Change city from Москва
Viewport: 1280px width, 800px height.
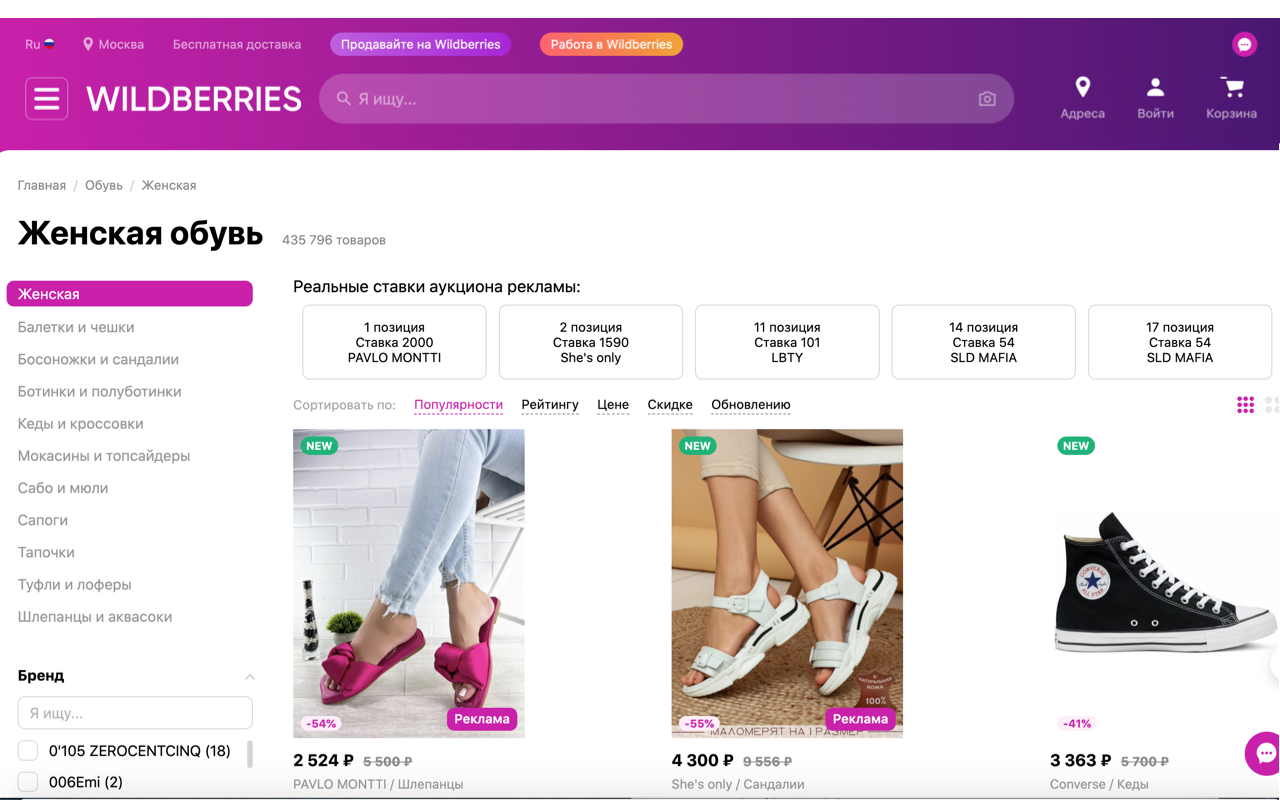[x=113, y=44]
